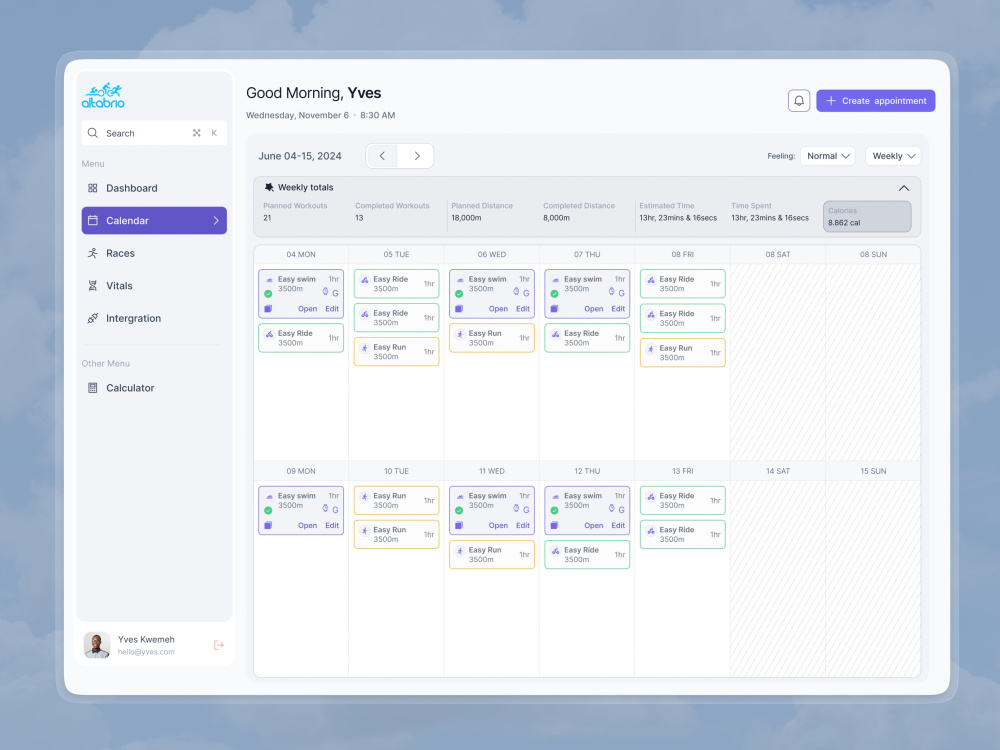Click the hello@yves.com email text
Image resolution: width=1000 pixels, height=750 pixels.
click(x=146, y=652)
